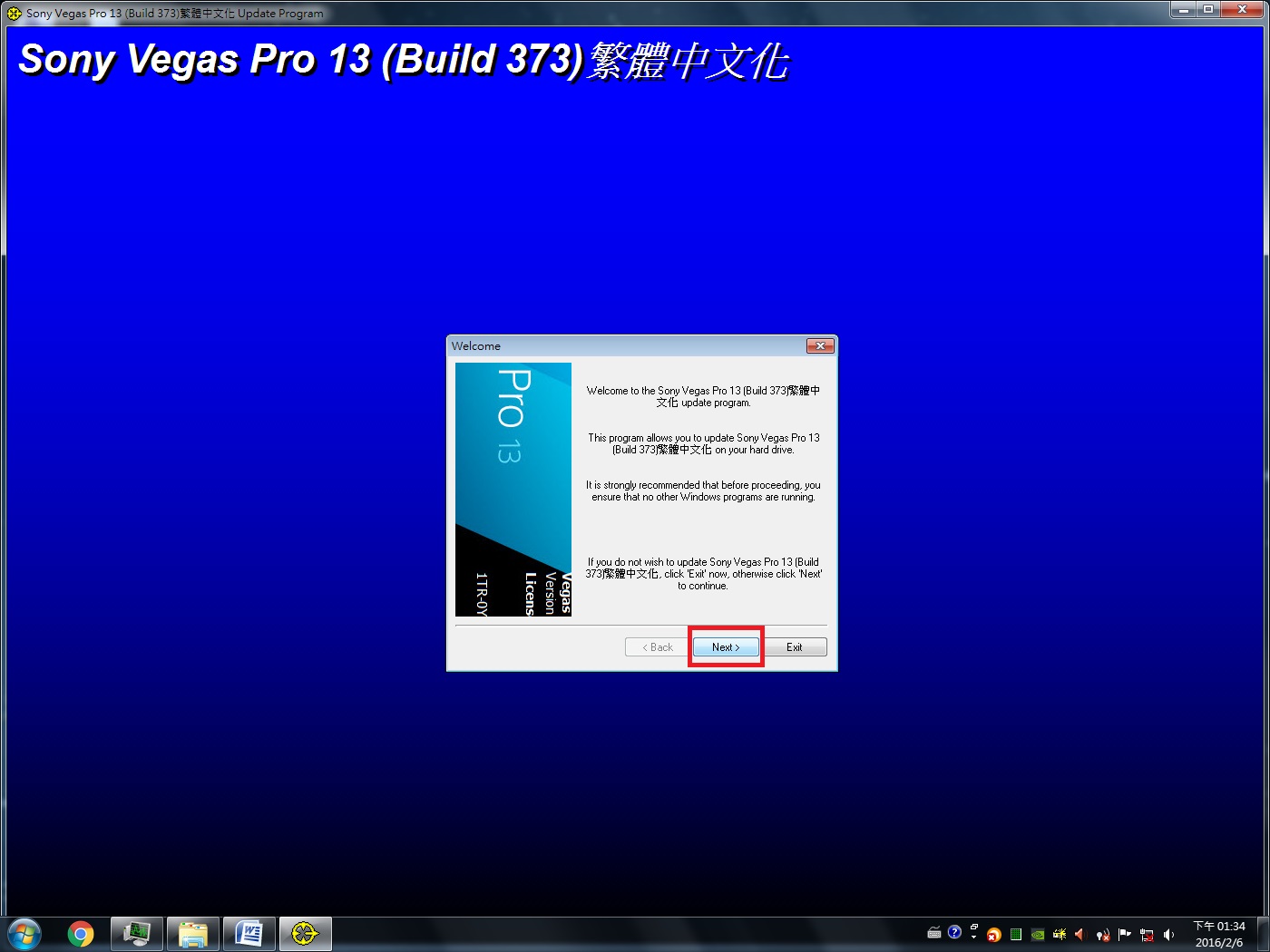Click Exit to quit the update program
The image size is (1270, 952).
pyautogui.click(x=794, y=647)
